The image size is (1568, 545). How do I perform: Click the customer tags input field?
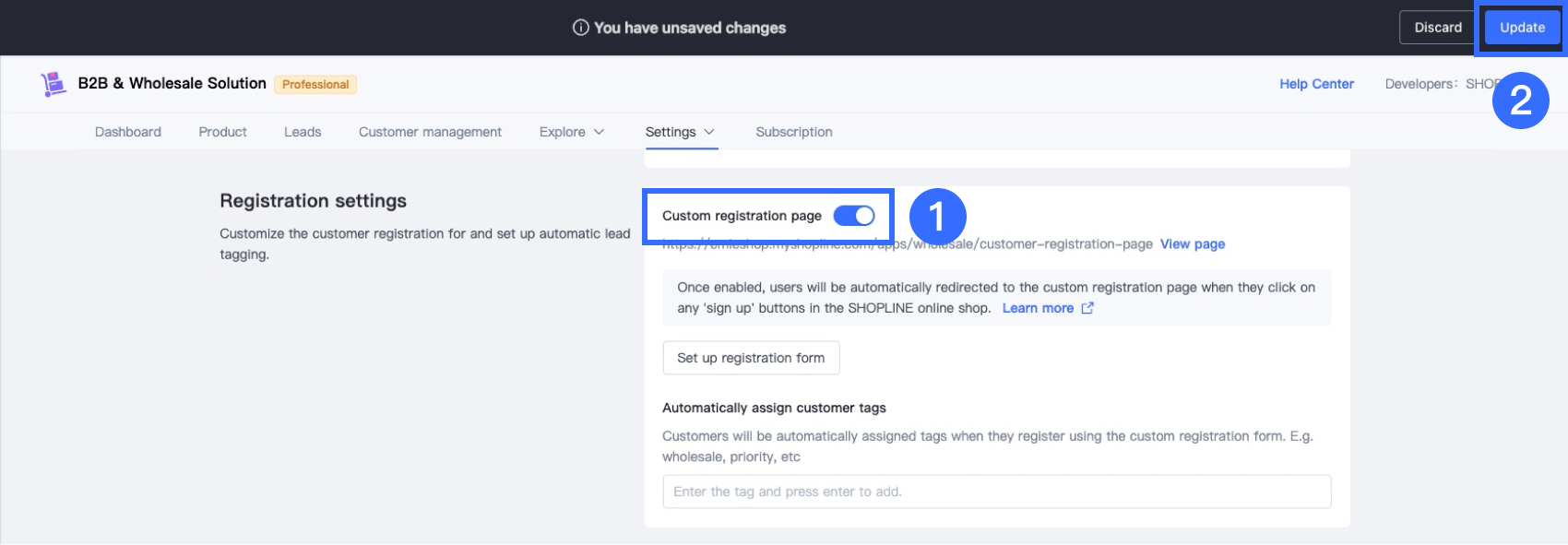(x=996, y=492)
